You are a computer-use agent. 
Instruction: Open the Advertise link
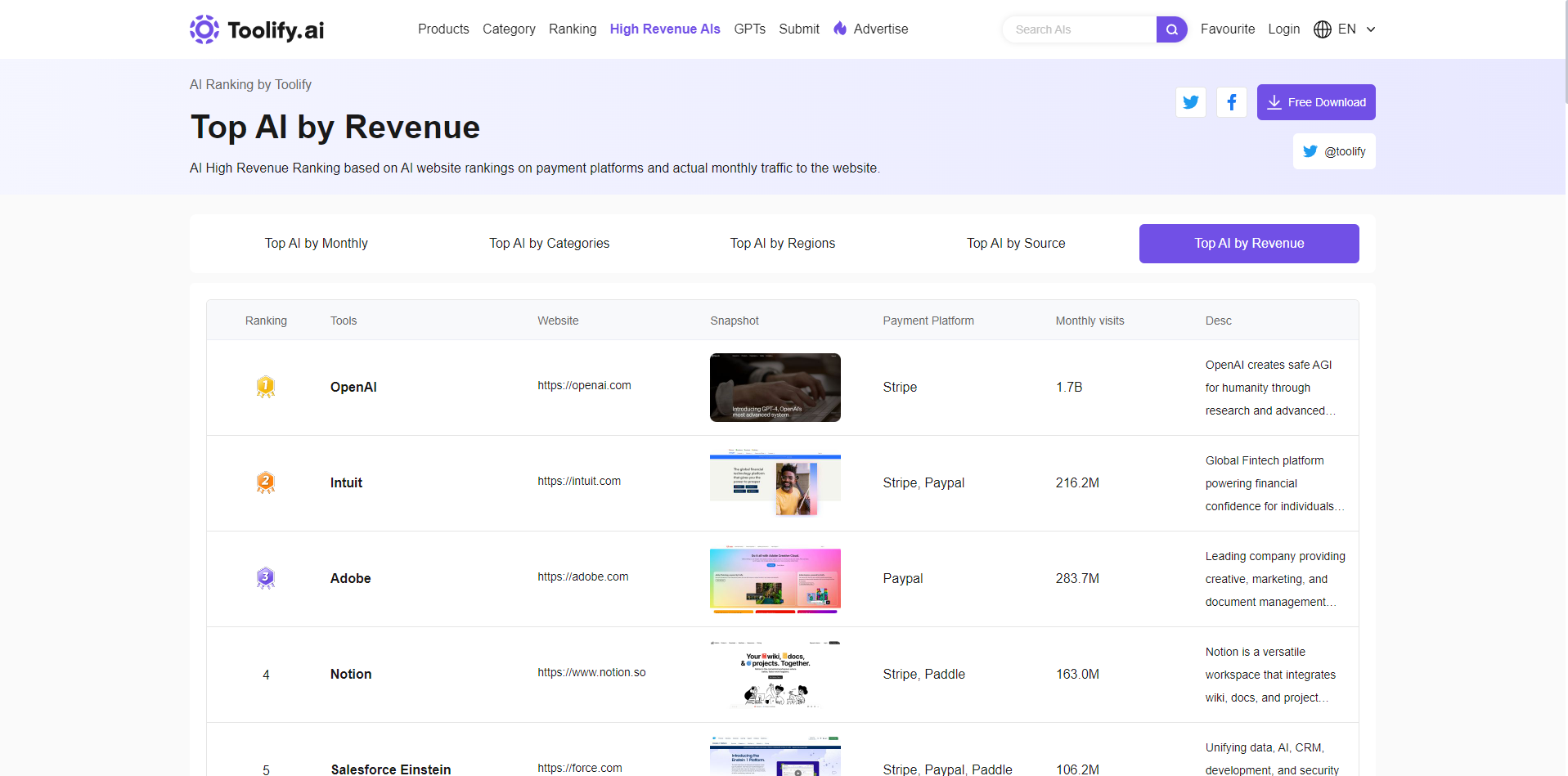pyautogui.click(x=881, y=29)
